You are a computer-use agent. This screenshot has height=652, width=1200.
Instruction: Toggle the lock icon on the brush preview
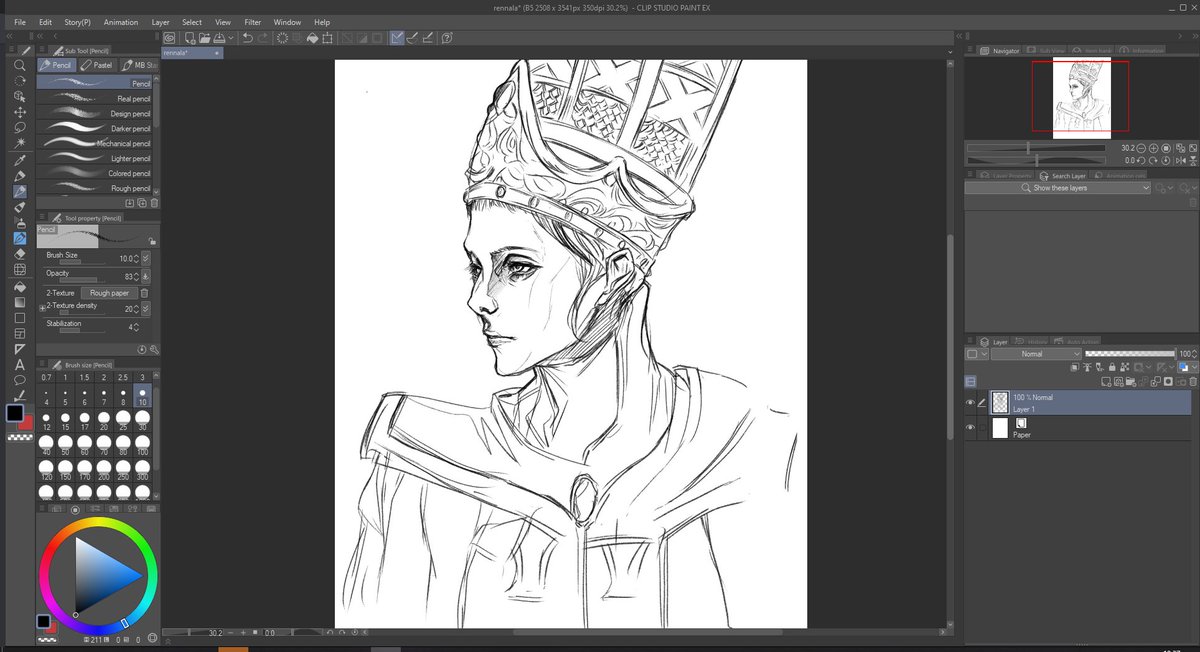[x=151, y=241]
